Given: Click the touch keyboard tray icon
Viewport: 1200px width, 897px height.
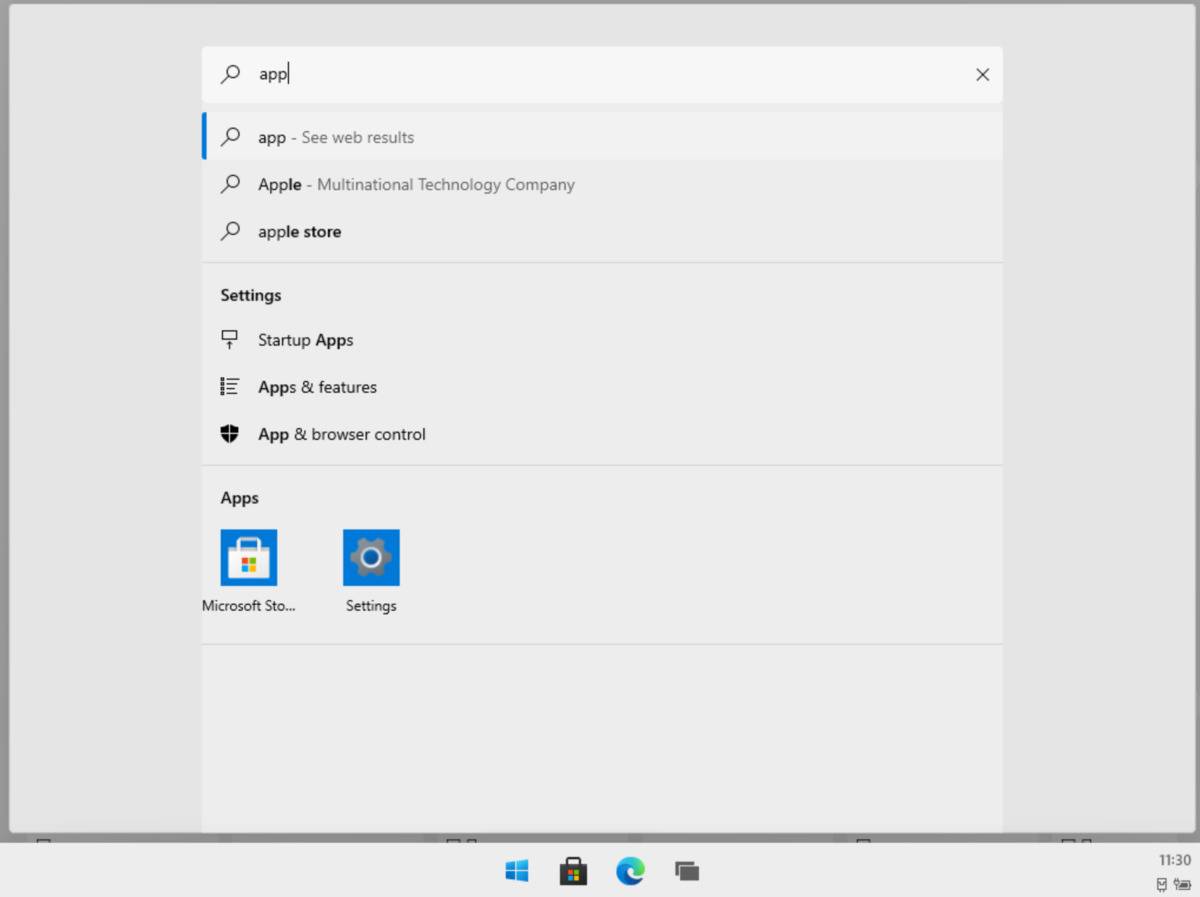Looking at the screenshot, I should point(1162,884).
